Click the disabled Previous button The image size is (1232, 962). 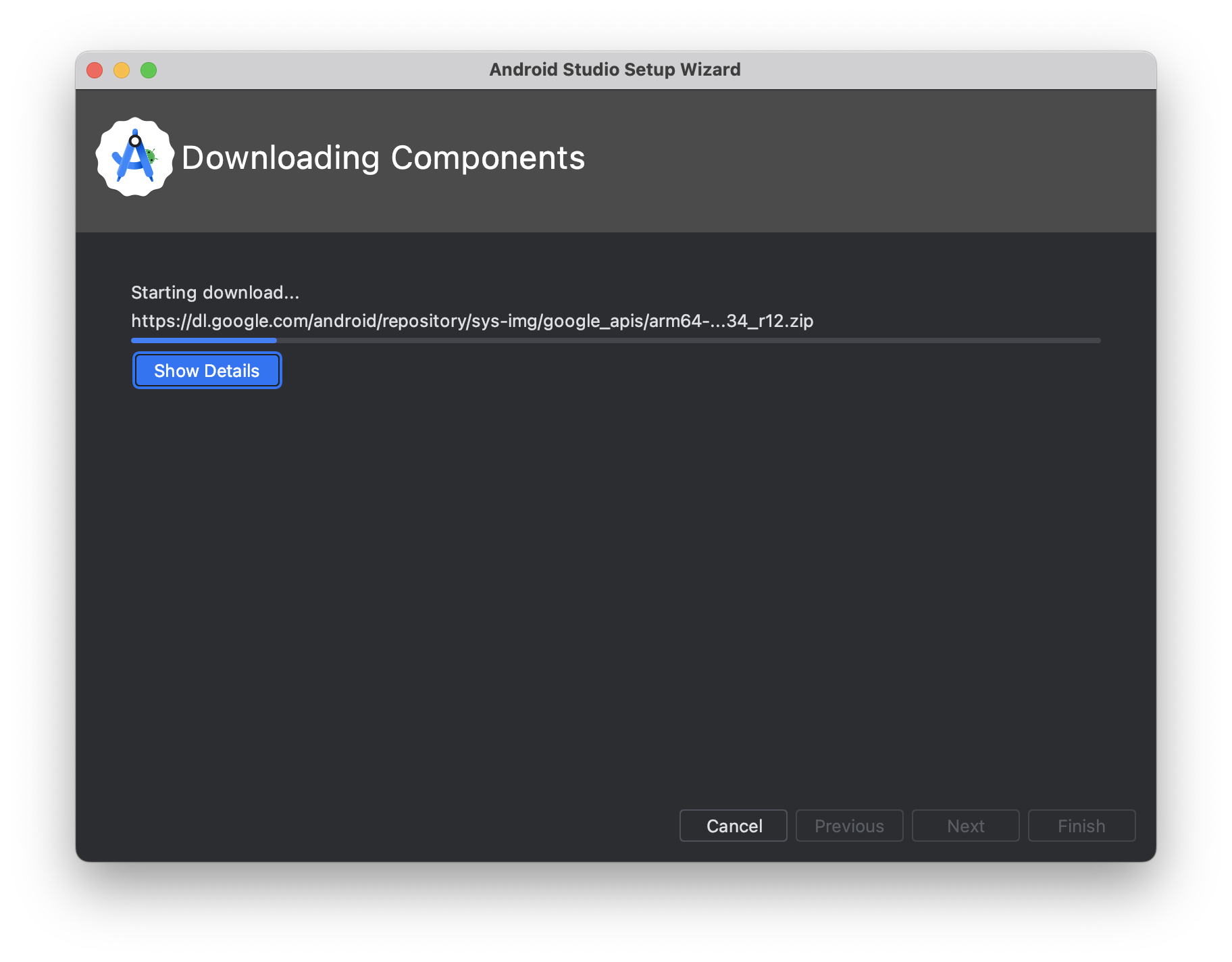(x=850, y=826)
